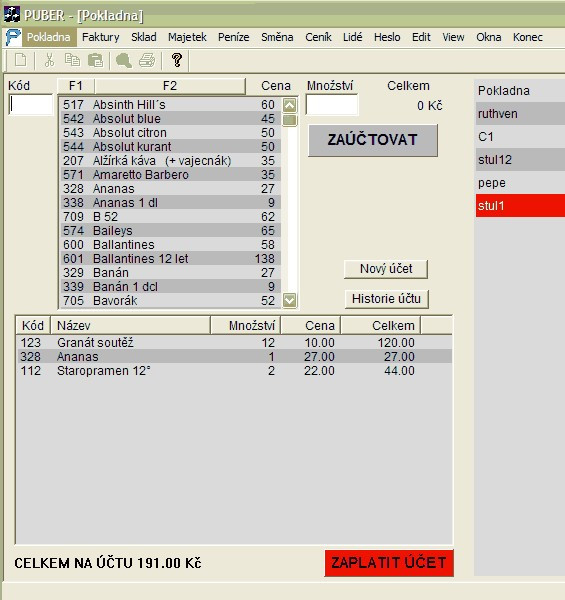
Task: Click the Printer toolbar icon
Action: (147, 60)
